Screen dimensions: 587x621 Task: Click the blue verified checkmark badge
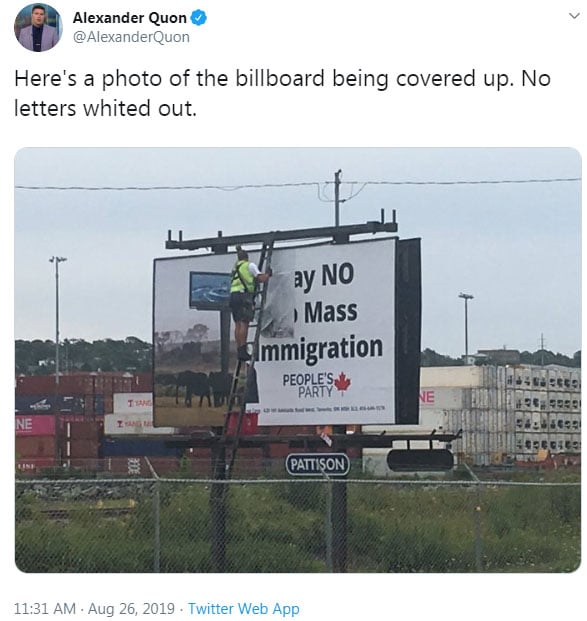(199, 18)
